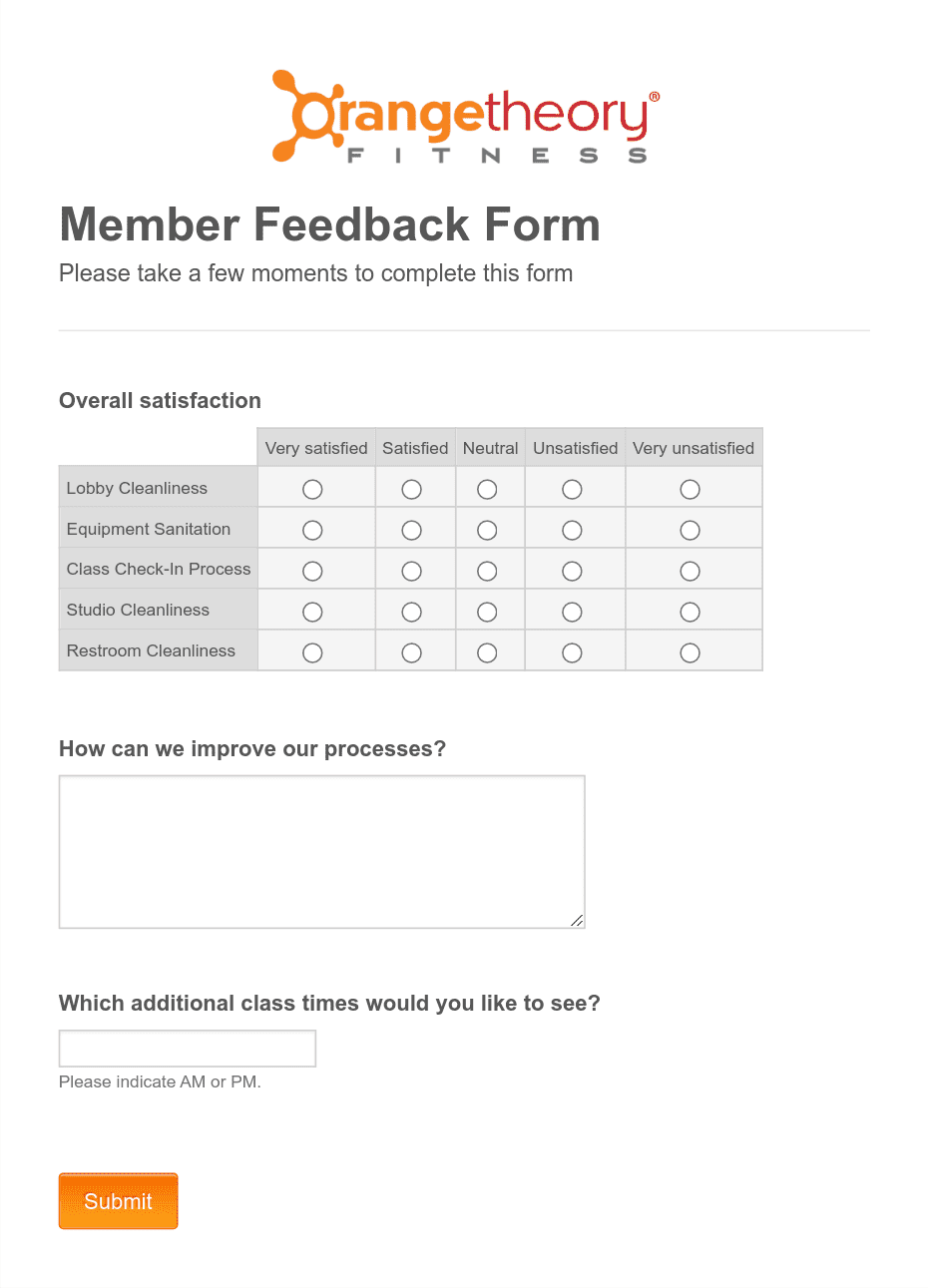Click the Very satisfied column header
This screenshot has width=928, height=1288.
click(315, 447)
